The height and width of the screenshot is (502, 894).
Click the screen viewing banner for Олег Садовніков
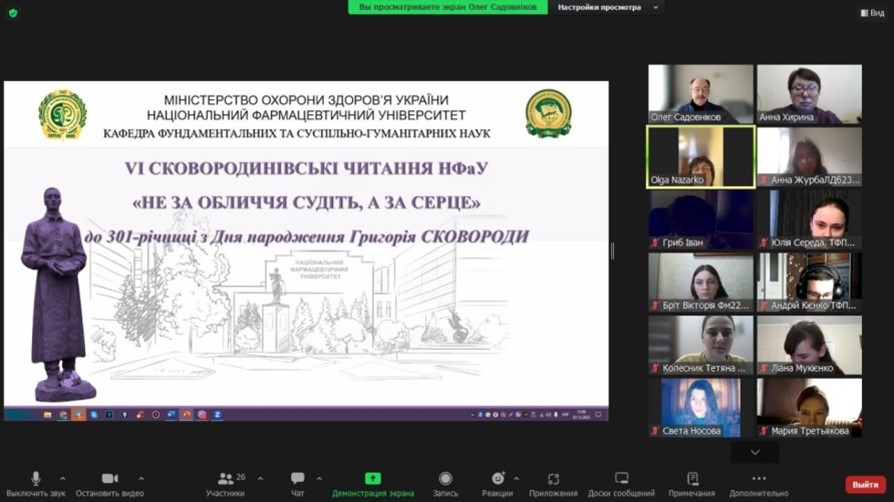pos(448,7)
